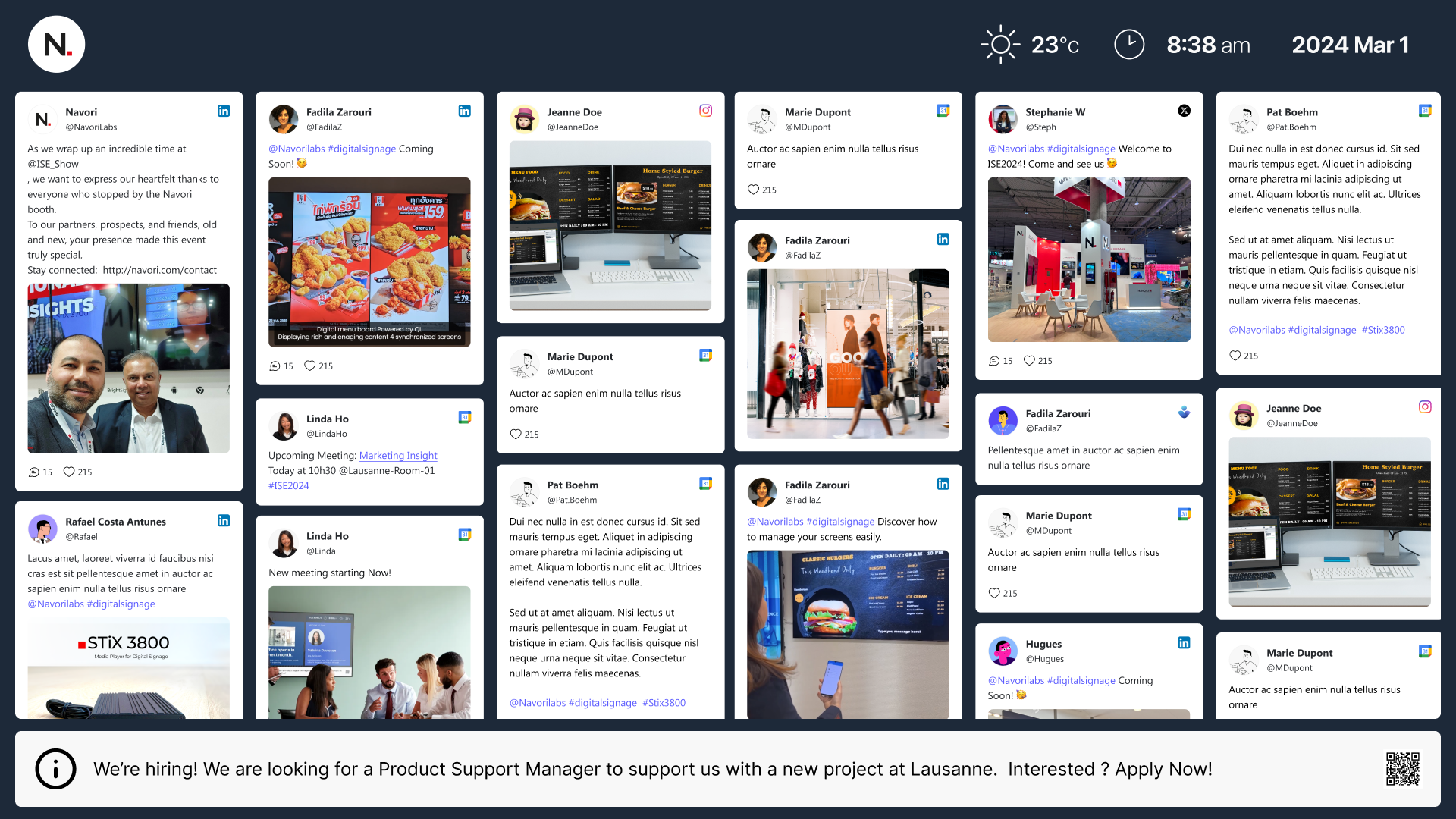Click Instagram icon on Jeanne Doe's lower right post
This screenshot has width=1456, height=819.
1425,407
